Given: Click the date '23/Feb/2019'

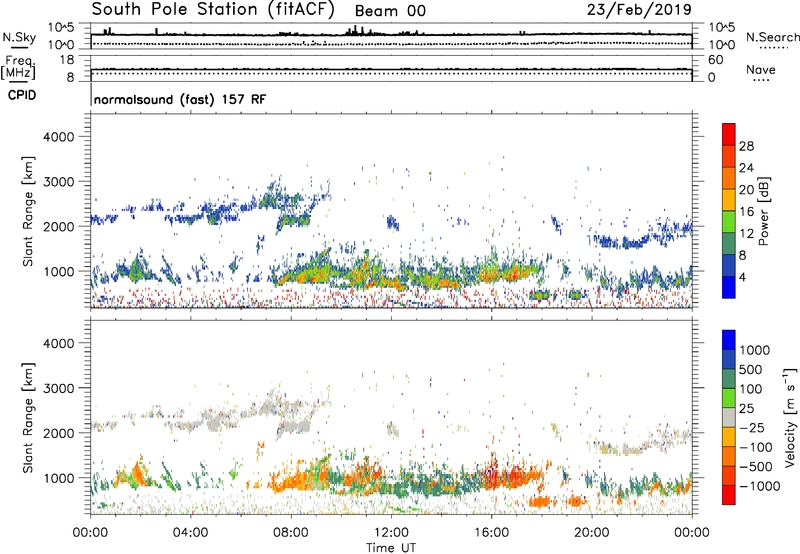Looking at the screenshot, I should tap(639, 10).
